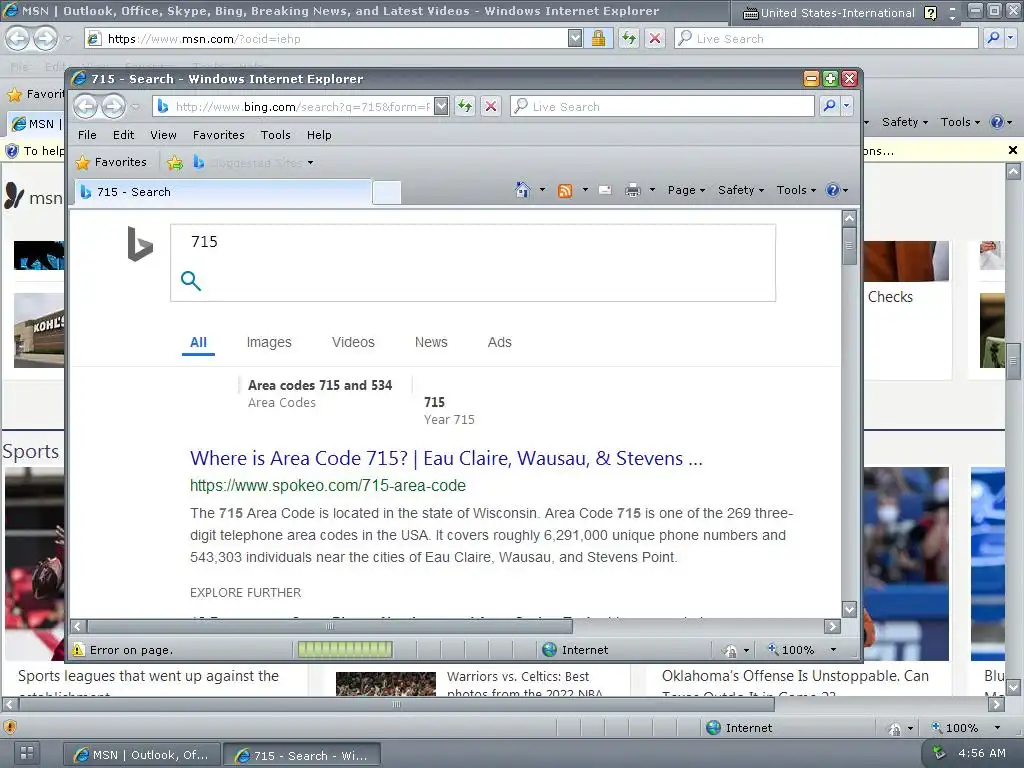Image resolution: width=1024 pixels, height=768 pixels.
Task: Click vertical scrollbar thumb in Bing window
Action: (x=849, y=246)
